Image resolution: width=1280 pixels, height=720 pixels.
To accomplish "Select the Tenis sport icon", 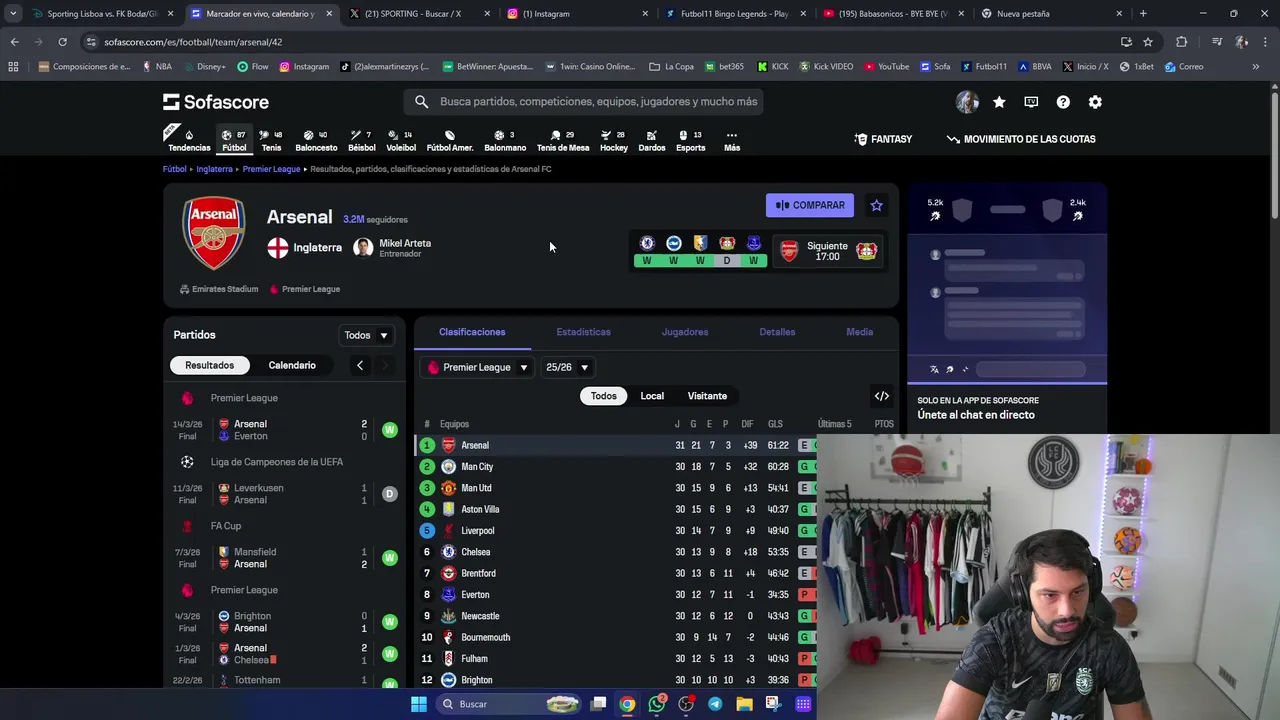I will pyautogui.click(x=271, y=140).
